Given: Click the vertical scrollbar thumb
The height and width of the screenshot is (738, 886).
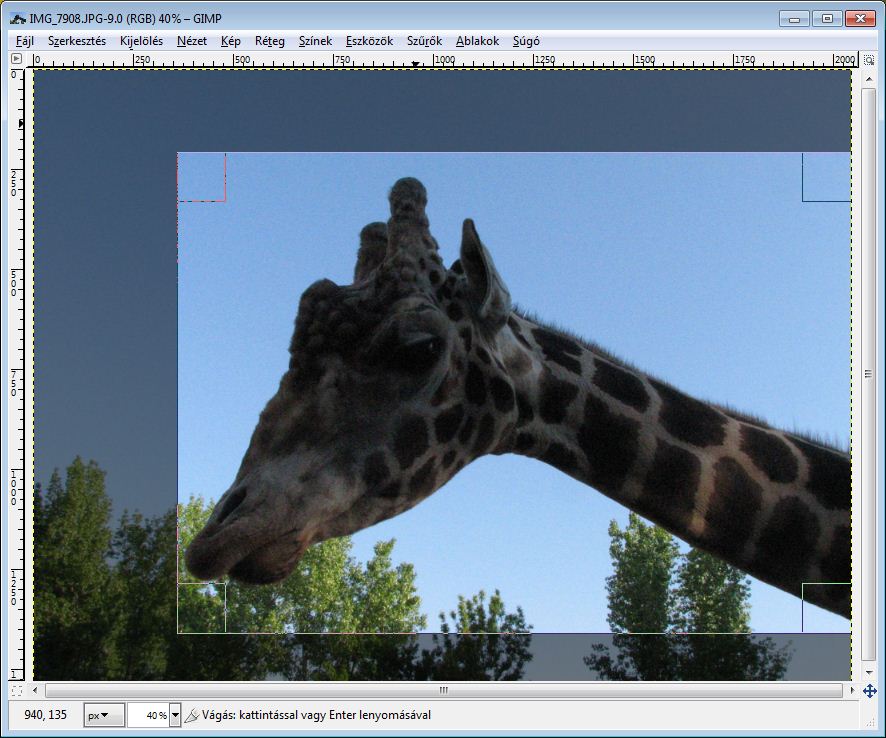Looking at the screenshot, I should (868, 374).
